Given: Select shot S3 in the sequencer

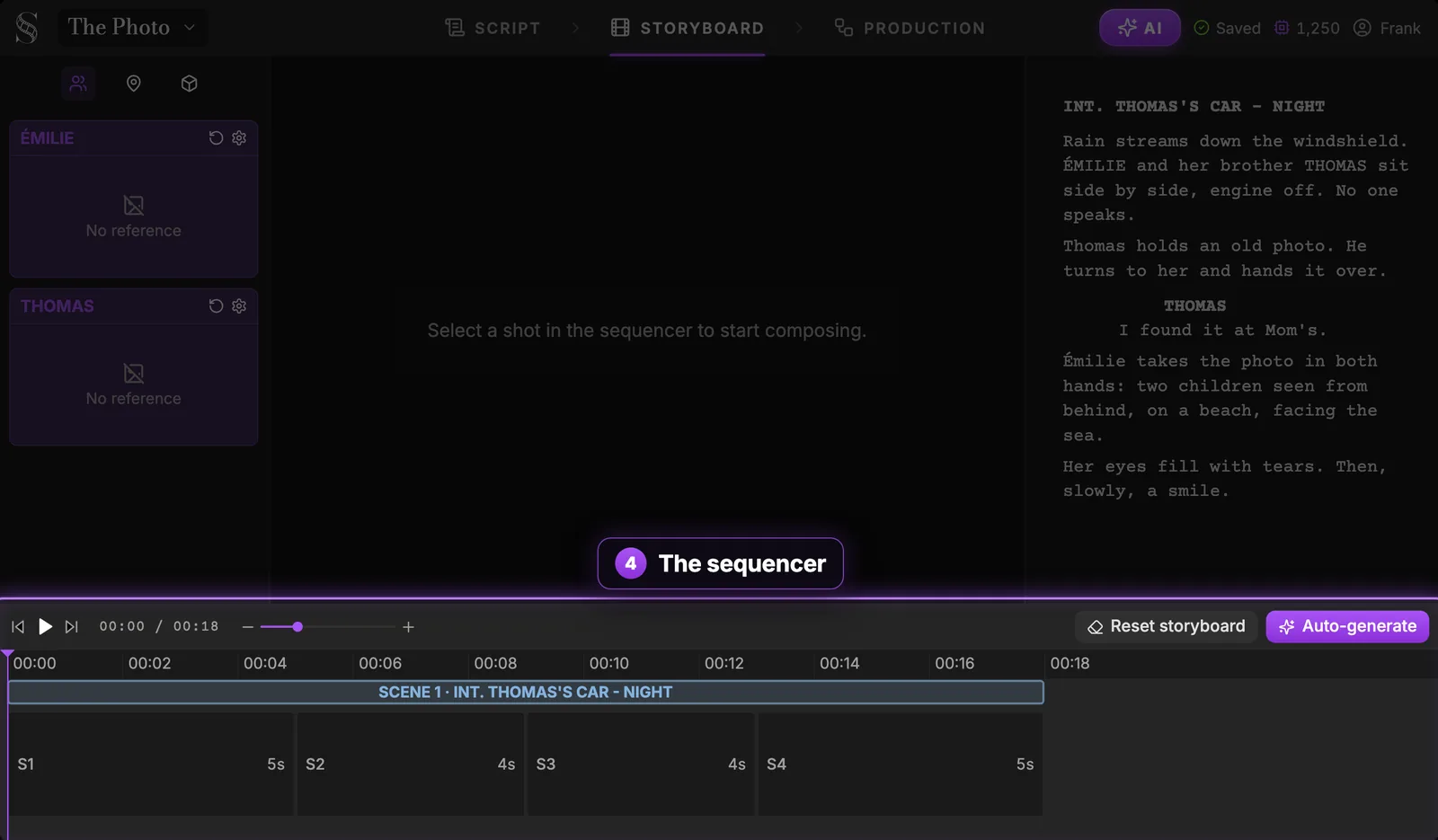Looking at the screenshot, I should coord(641,765).
